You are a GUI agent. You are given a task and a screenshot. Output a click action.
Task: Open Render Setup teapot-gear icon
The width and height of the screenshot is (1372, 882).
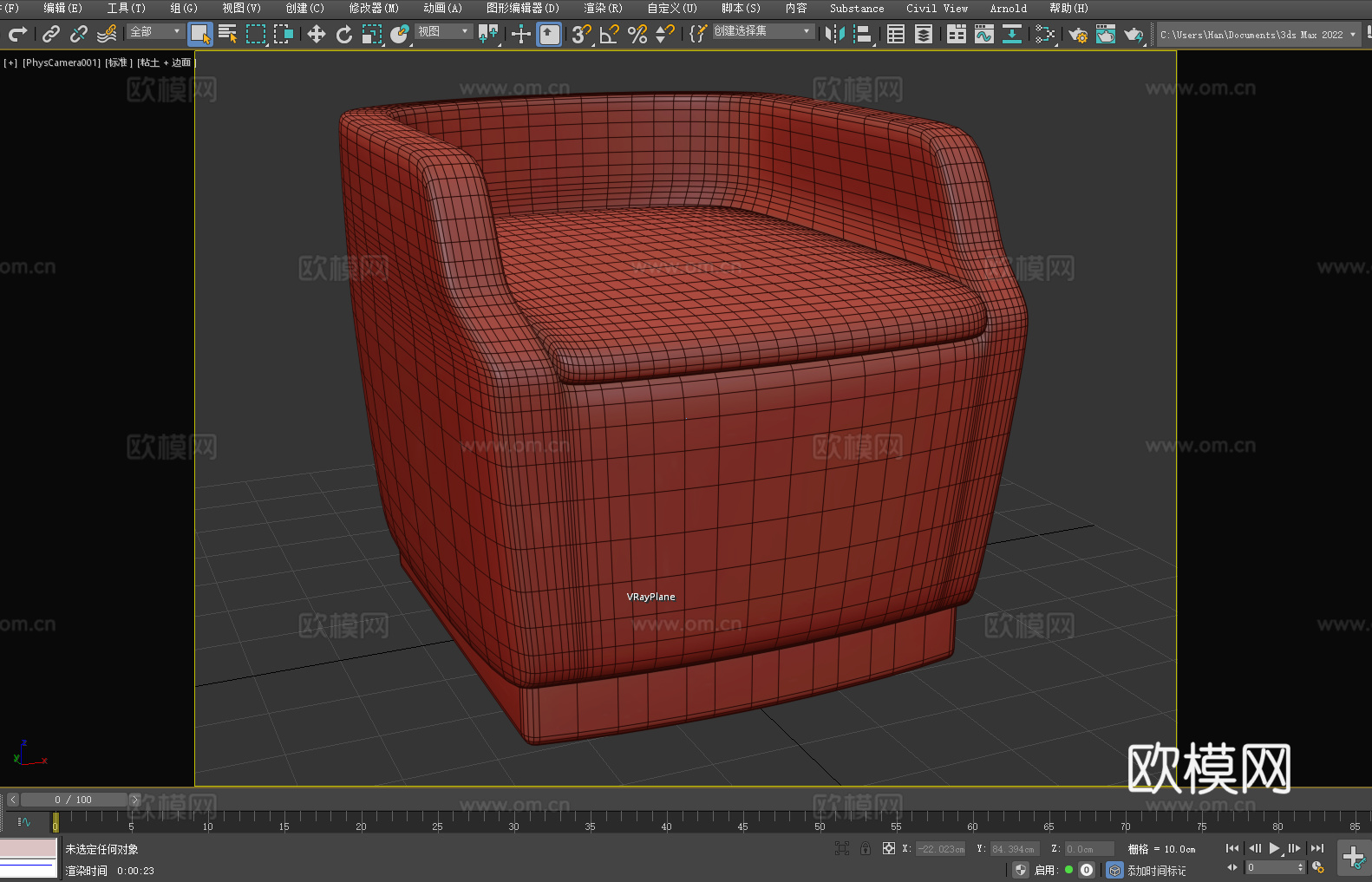tap(1078, 34)
